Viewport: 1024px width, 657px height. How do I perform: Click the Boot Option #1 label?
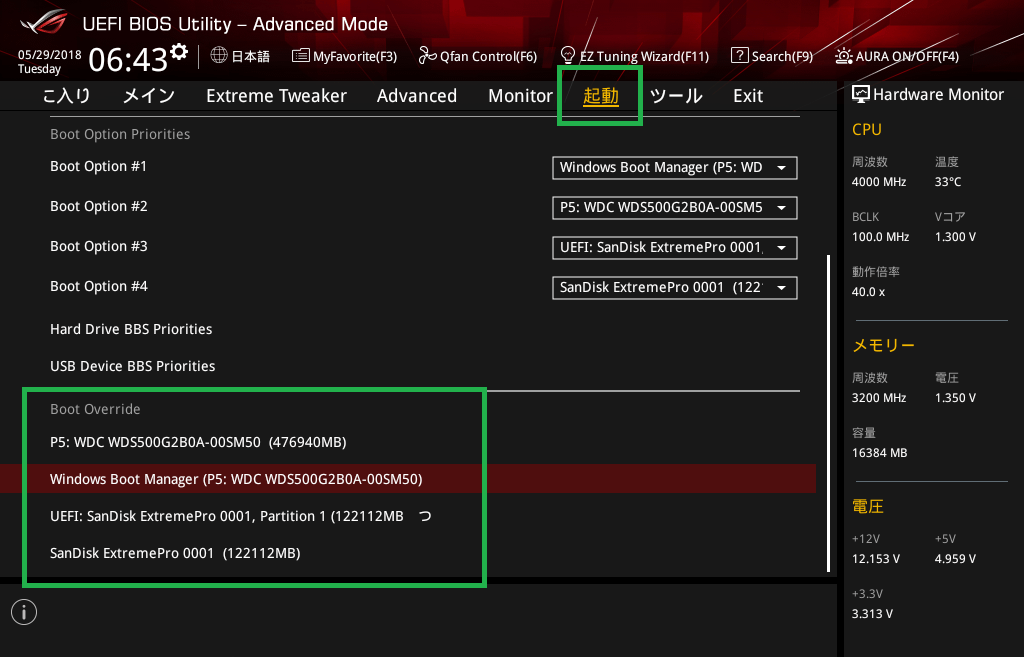click(x=99, y=167)
